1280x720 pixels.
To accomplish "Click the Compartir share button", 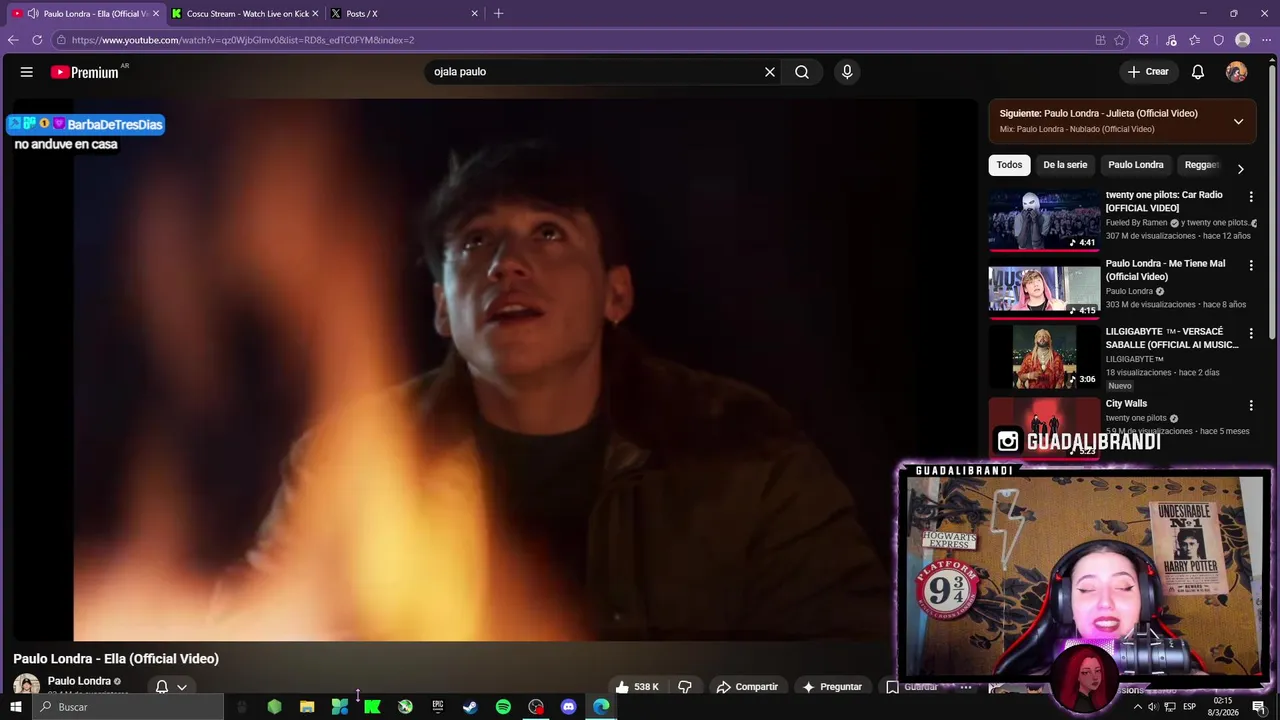I will coord(747,687).
